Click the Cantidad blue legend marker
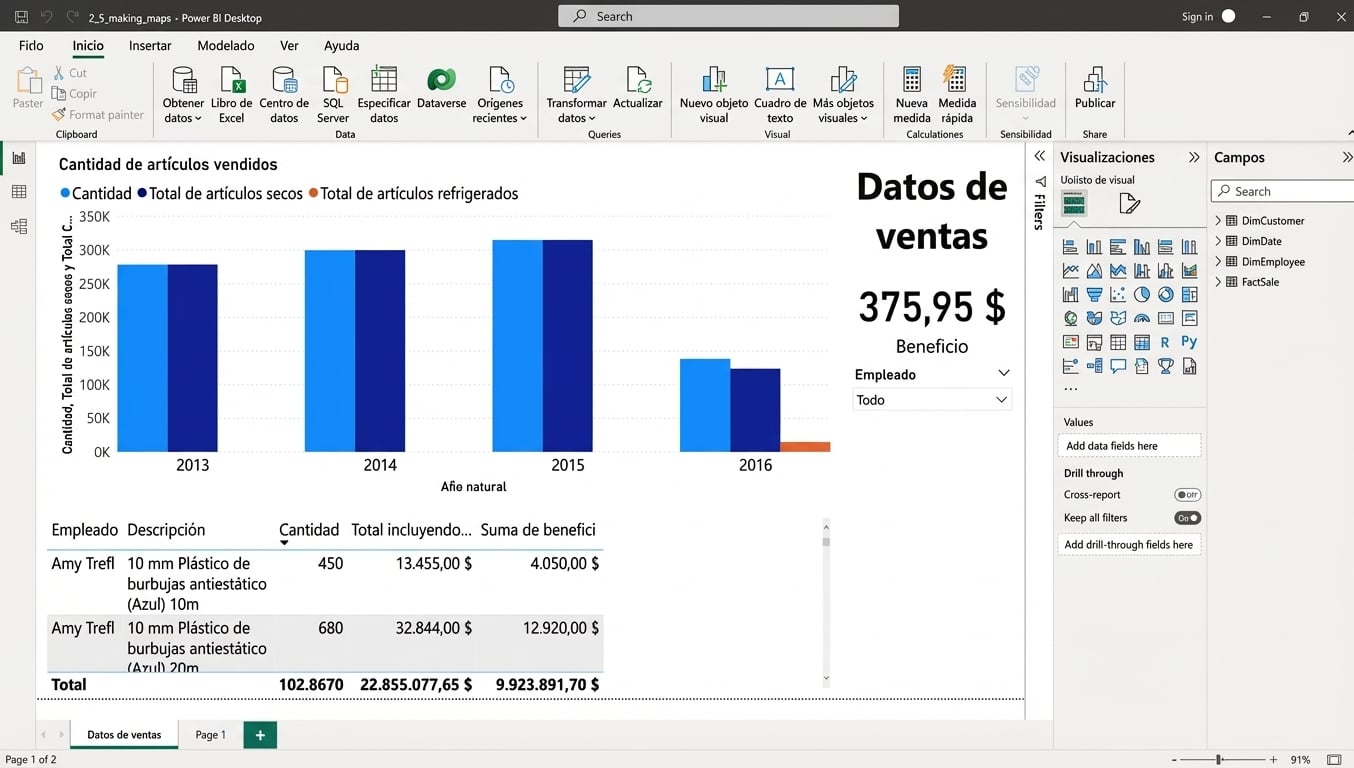Image resolution: width=1354 pixels, height=768 pixels. tap(65, 193)
